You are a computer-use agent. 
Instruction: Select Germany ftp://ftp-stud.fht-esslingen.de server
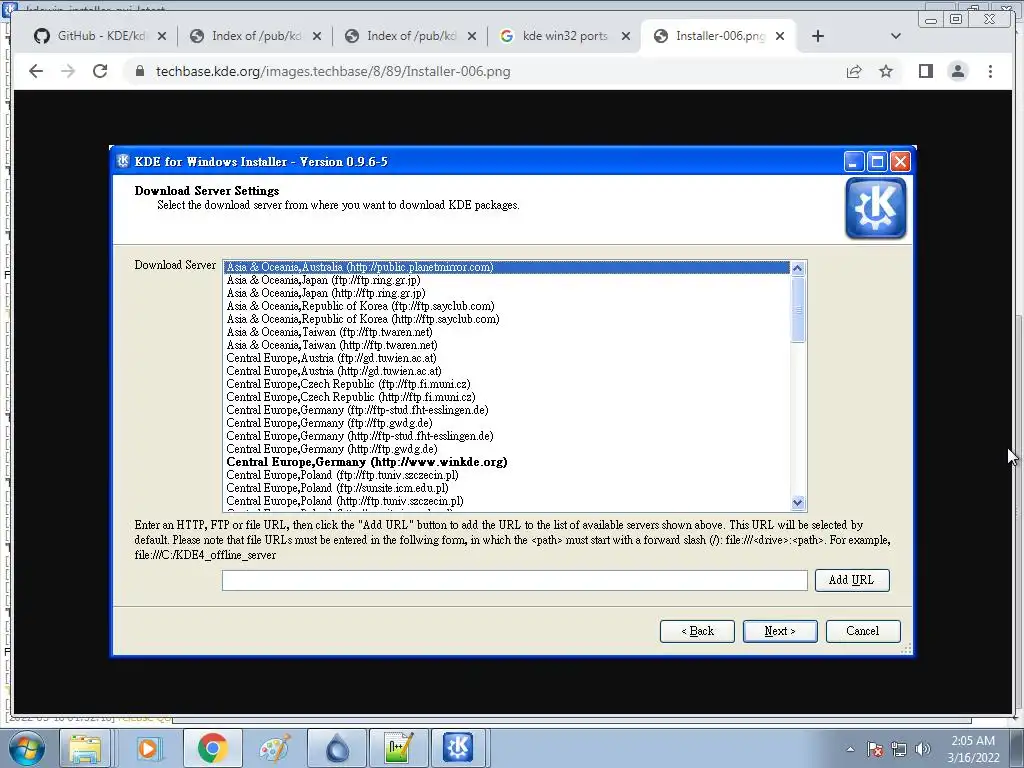(506, 410)
